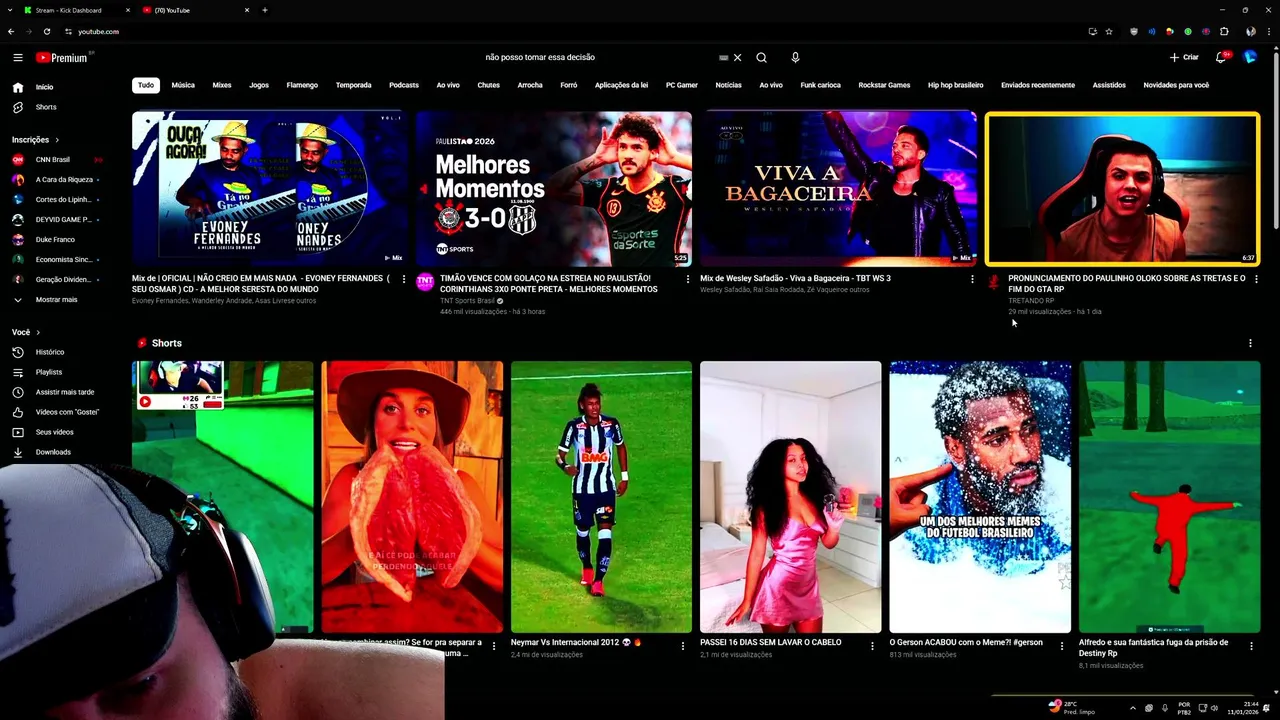Open CNN Brasil subscription channel
The image size is (1280, 720).
(x=52, y=160)
